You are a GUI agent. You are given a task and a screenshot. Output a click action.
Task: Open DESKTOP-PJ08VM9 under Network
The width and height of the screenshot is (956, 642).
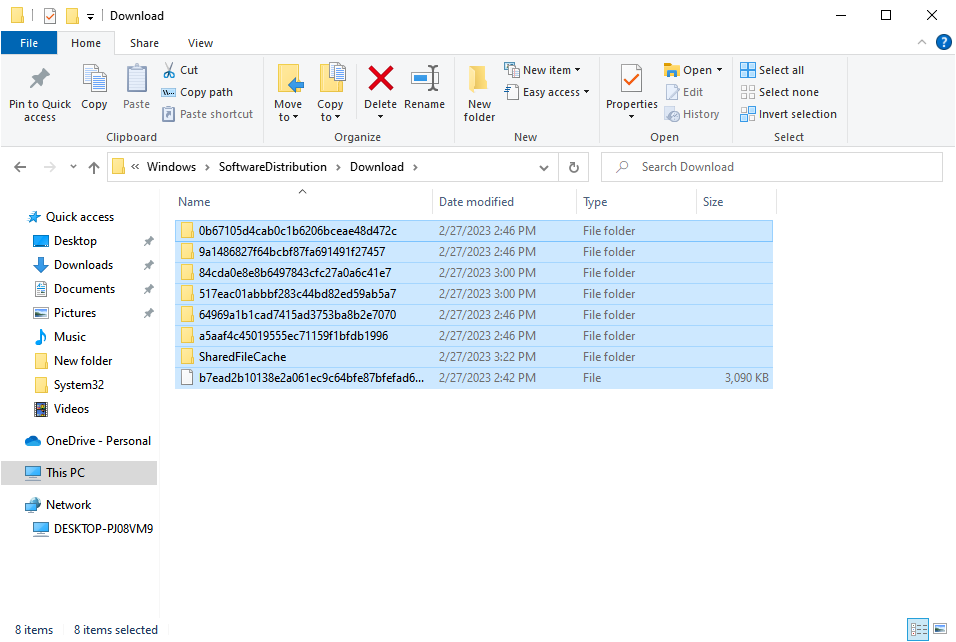pyautogui.click(x=103, y=529)
